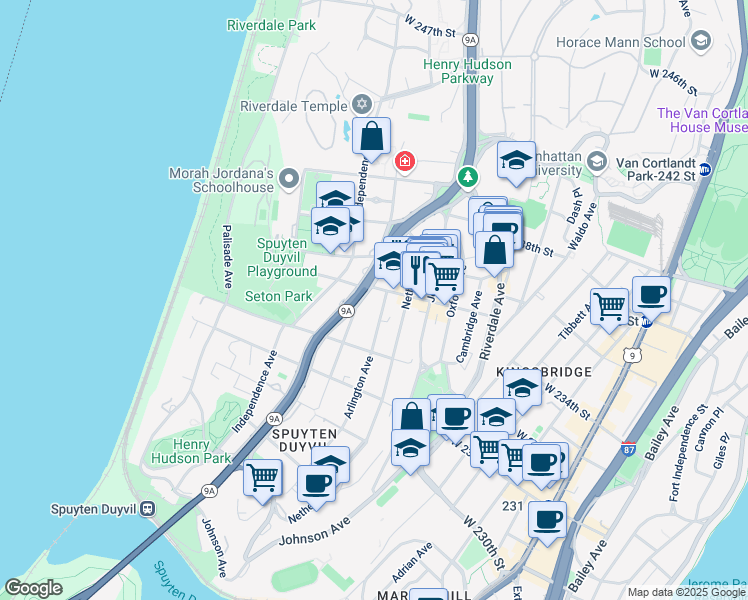
Task: Click the graduation cap marker above W 230th St
Action: (x=410, y=448)
